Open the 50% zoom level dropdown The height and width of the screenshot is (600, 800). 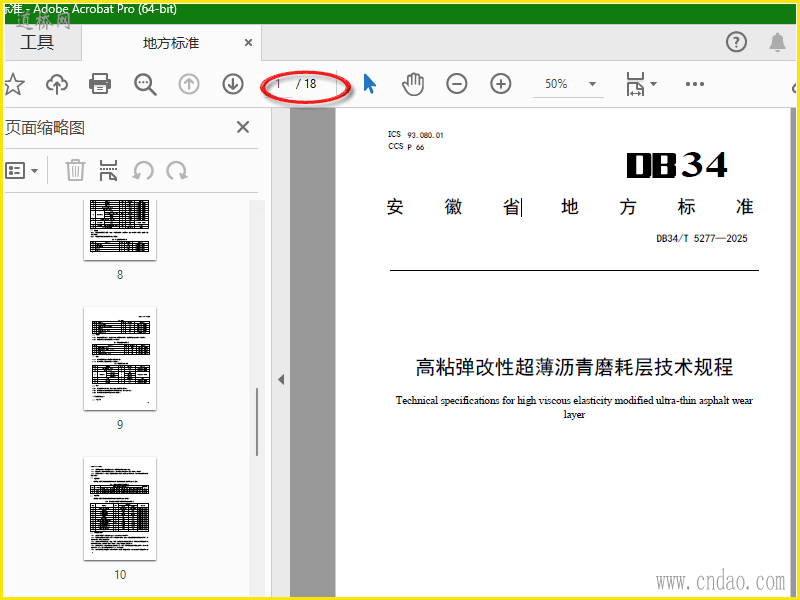tap(568, 84)
